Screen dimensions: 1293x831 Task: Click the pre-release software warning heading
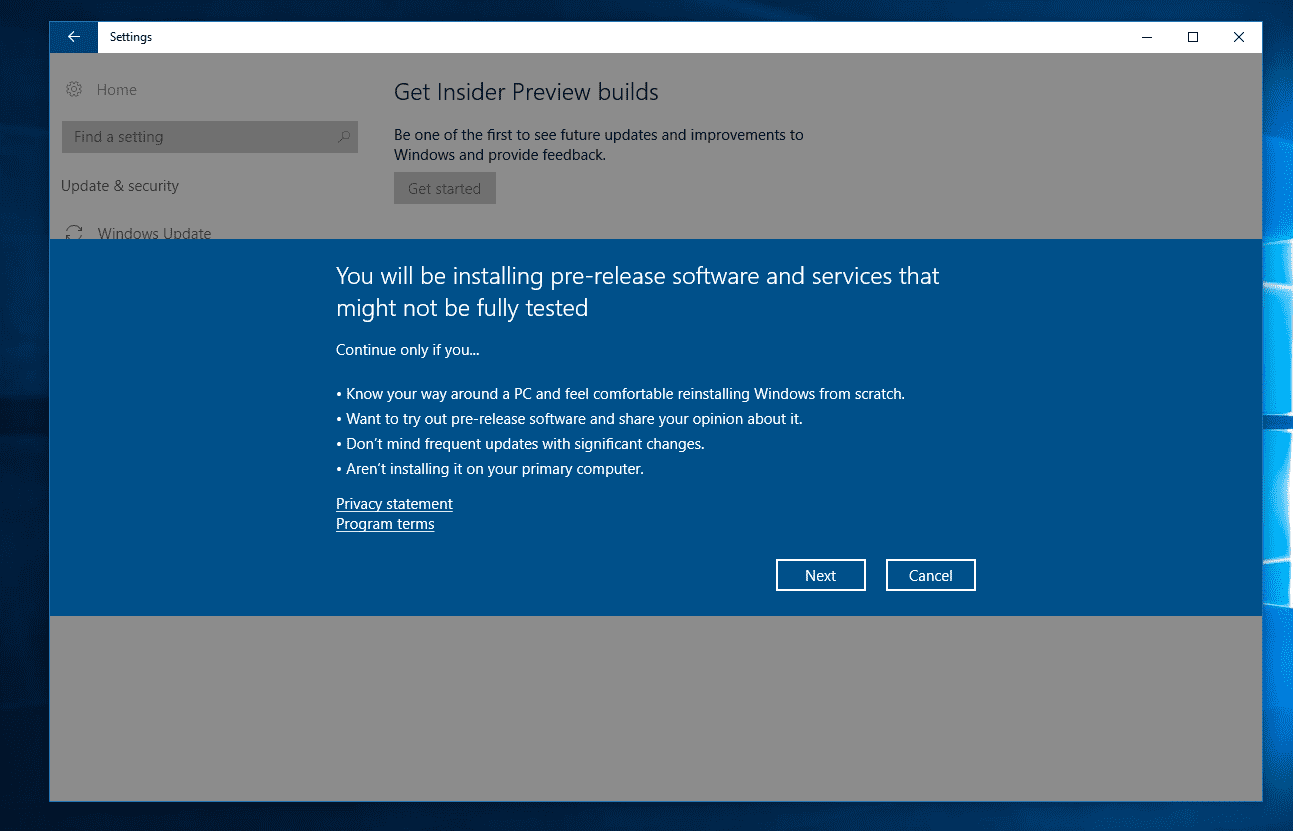click(637, 291)
